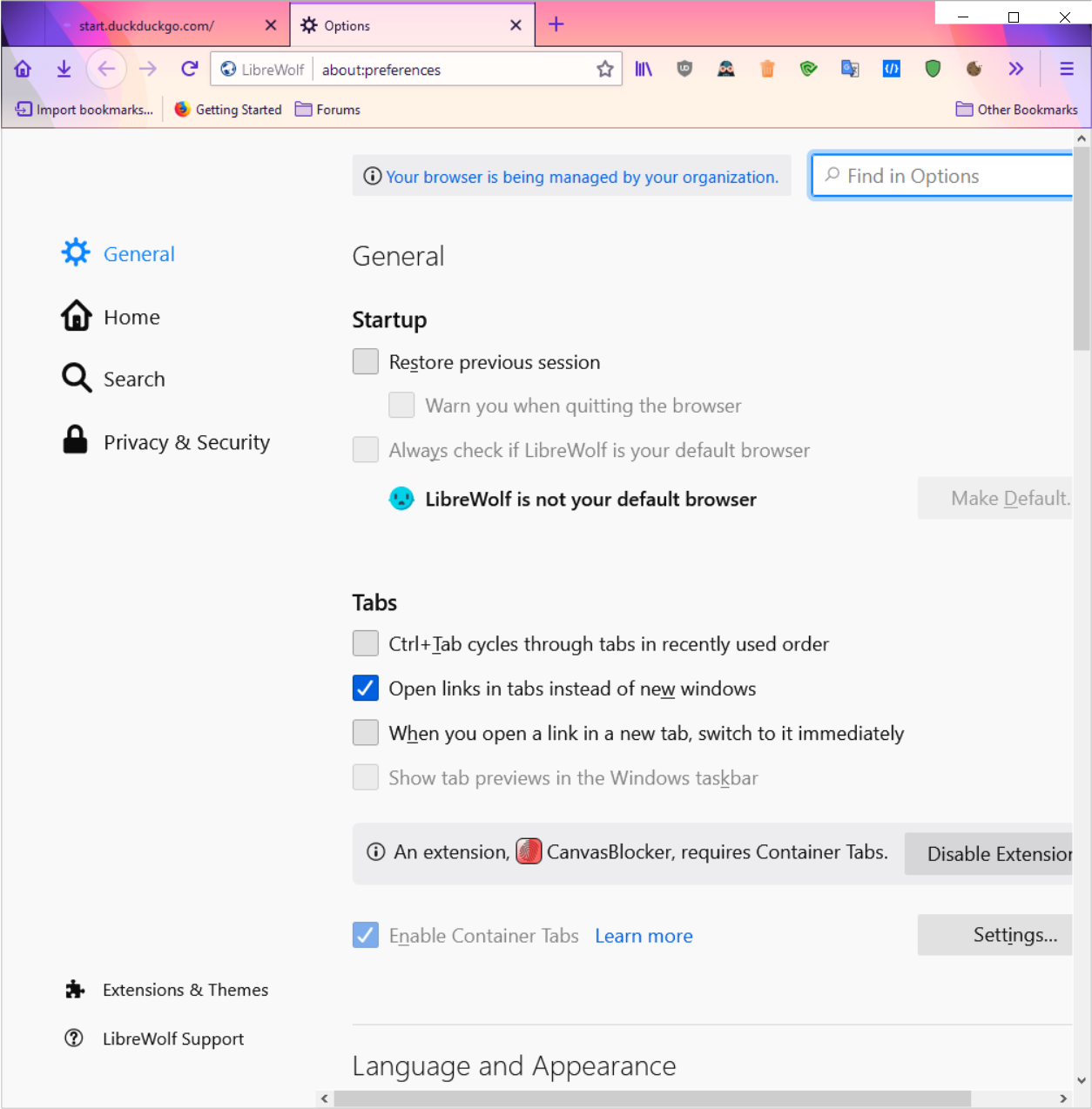Click the Privacy & Security padlock icon
The image size is (1092, 1109).
tap(76, 440)
